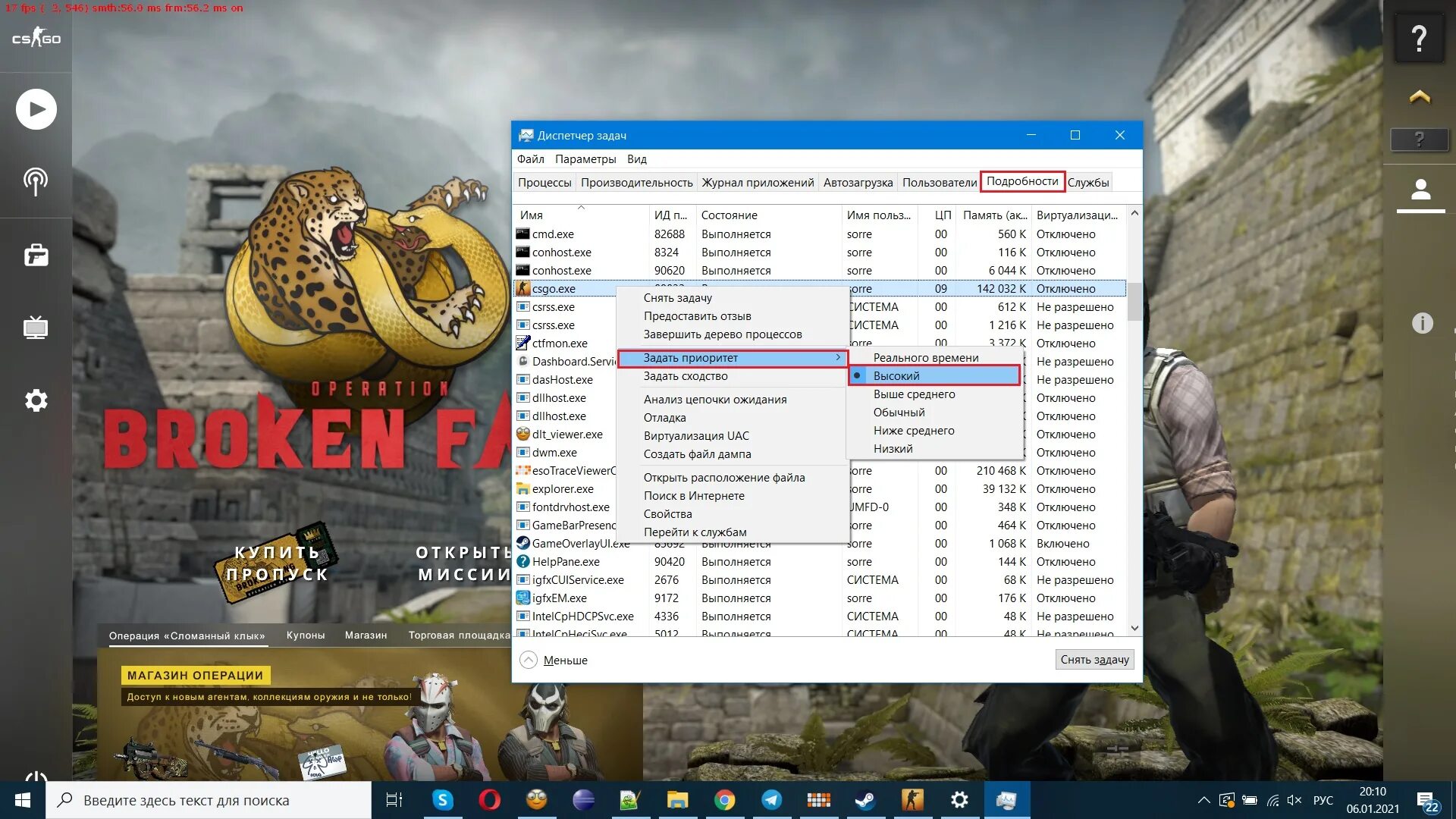Open the Параметры menu

[585, 158]
